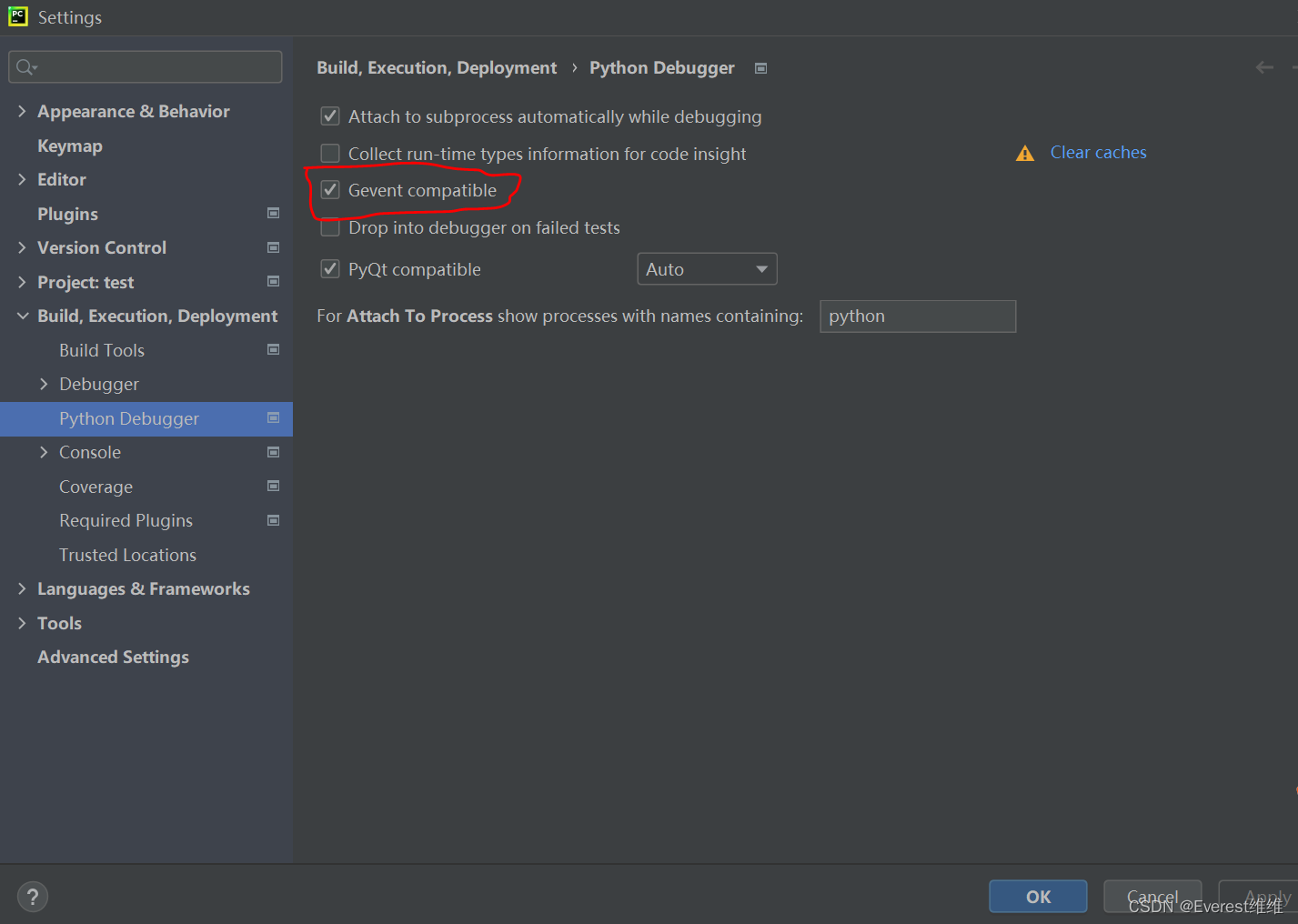This screenshot has width=1298, height=924.
Task: Click project-level icon beside Plugins row
Action: coord(273,213)
